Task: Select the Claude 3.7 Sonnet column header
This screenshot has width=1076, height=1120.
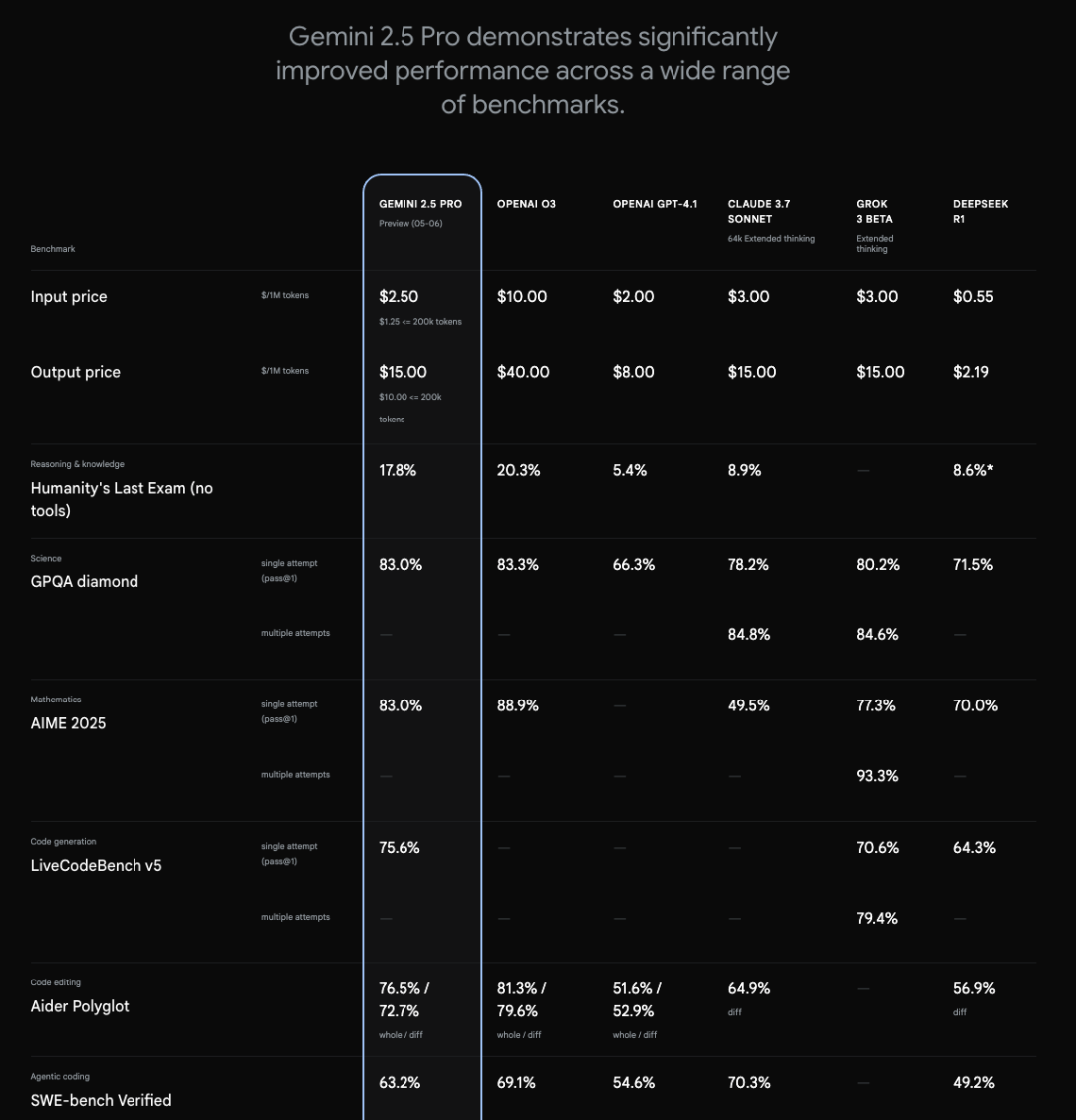Action: [x=759, y=211]
